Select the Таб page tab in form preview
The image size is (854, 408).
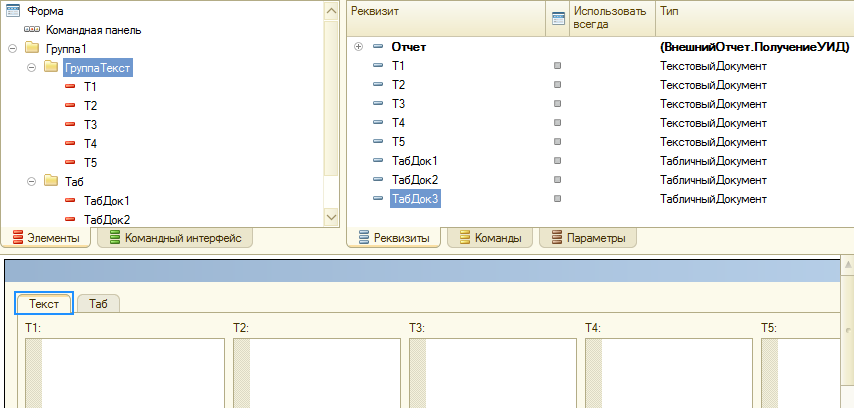(98, 303)
